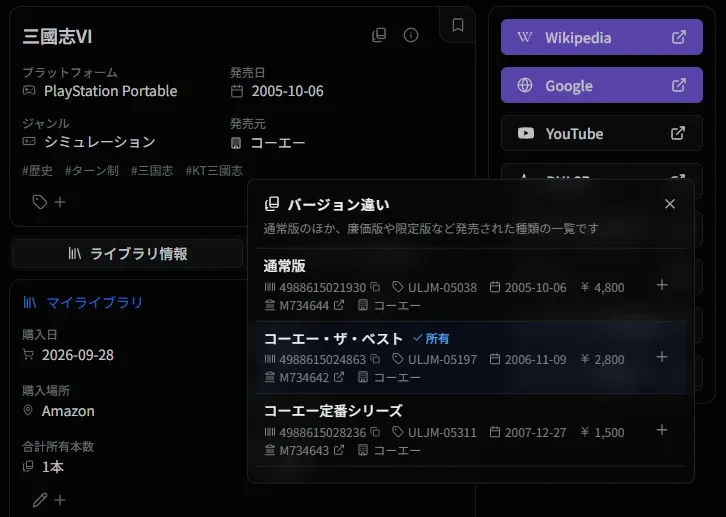Click the plus icon next to the pencil icon

click(60, 500)
